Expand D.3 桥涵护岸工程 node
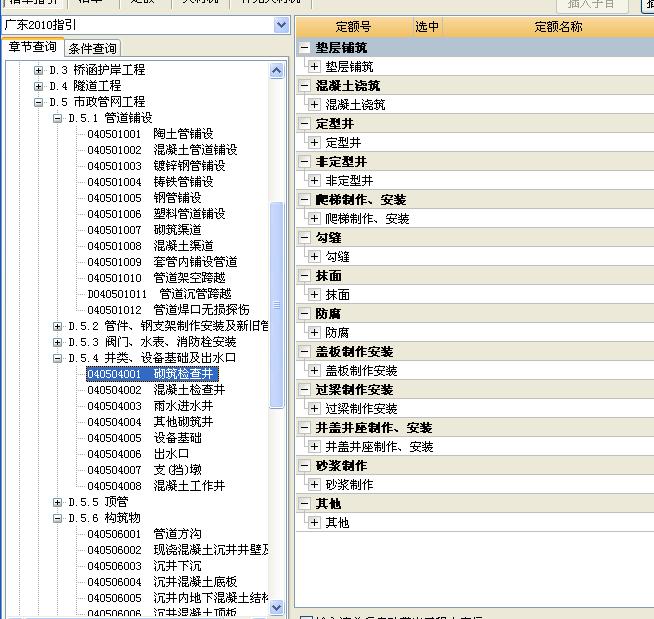 tap(38, 70)
